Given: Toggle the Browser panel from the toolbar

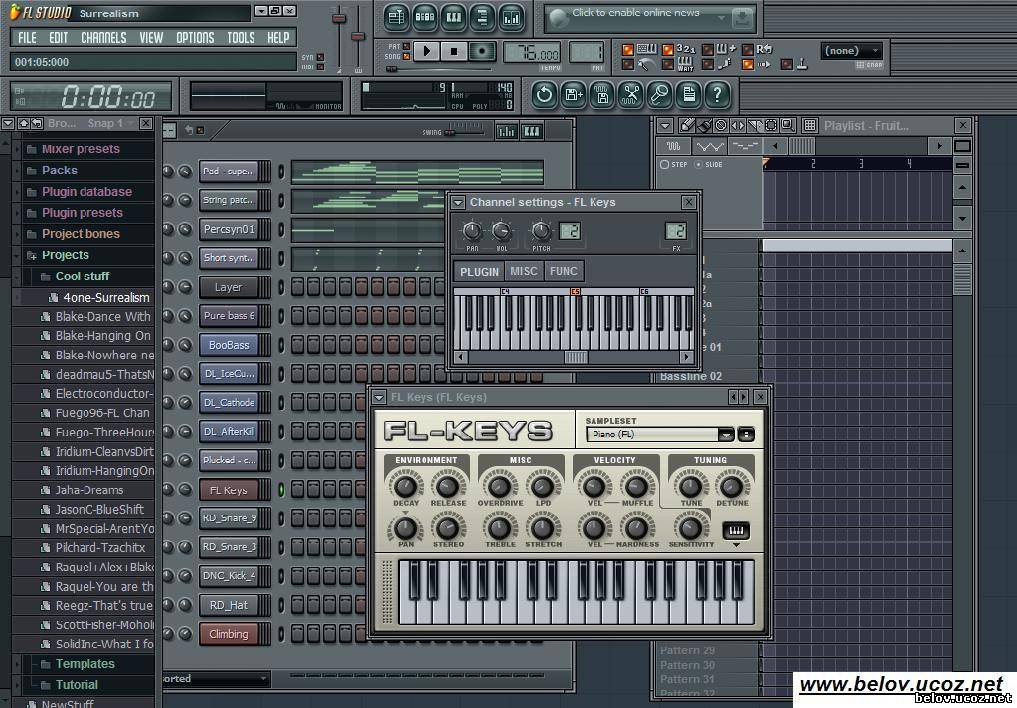Looking at the screenshot, I should click(482, 18).
